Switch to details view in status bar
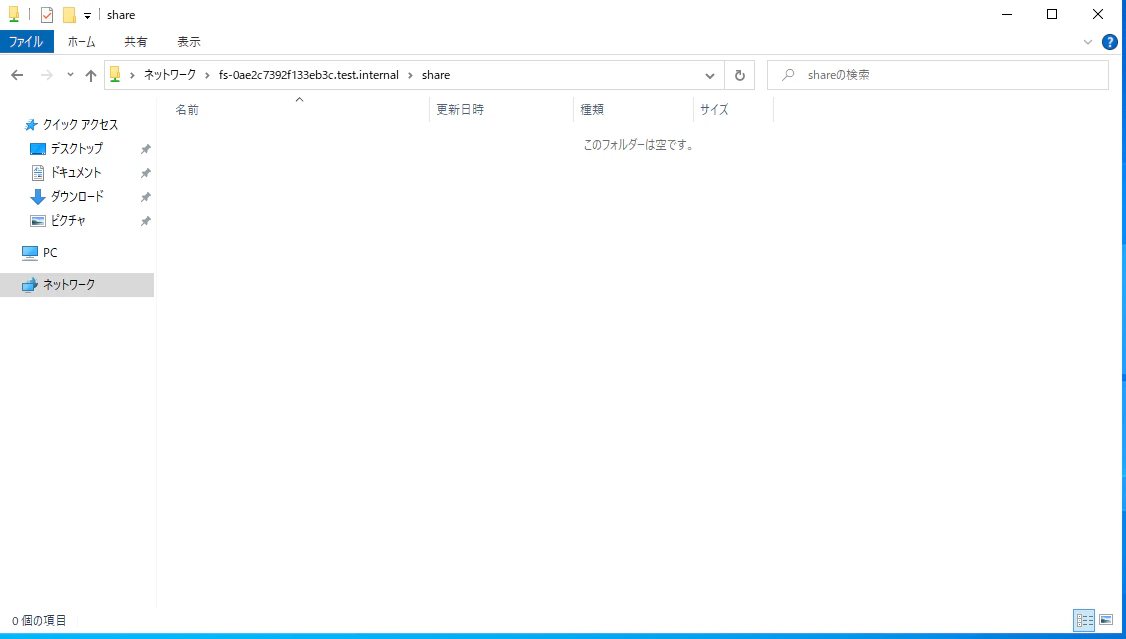 click(1084, 620)
